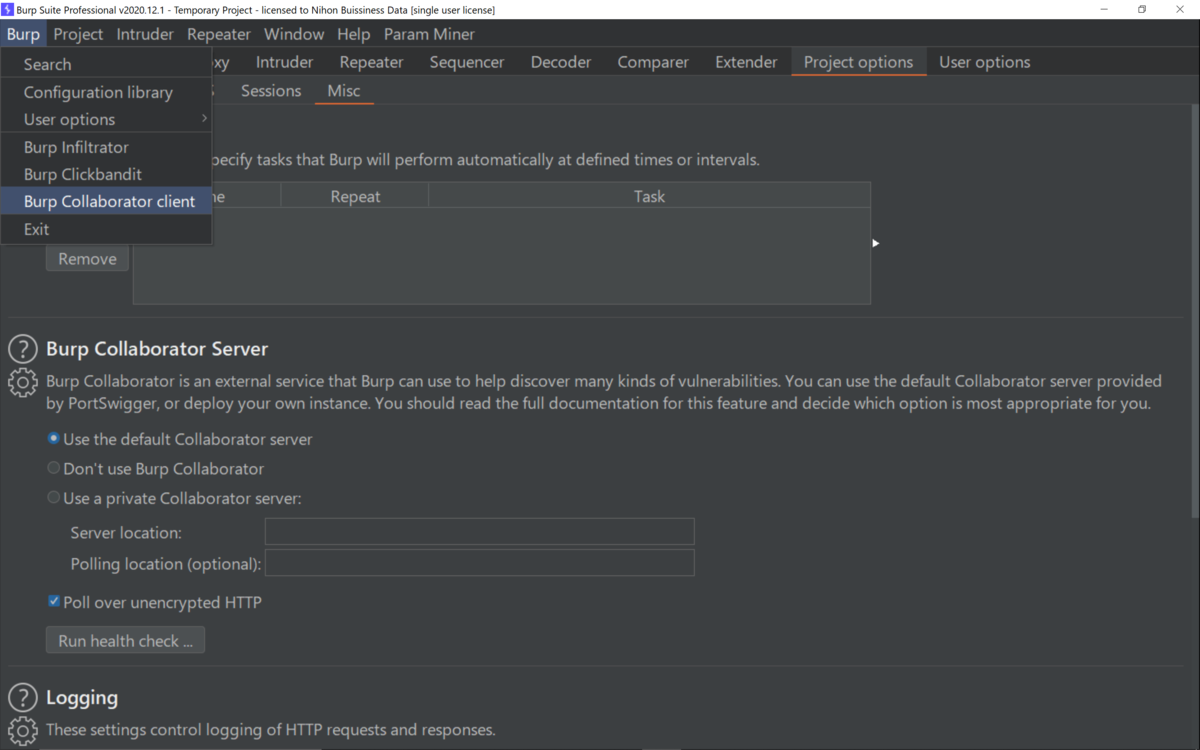Switch to User options tab
The image size is (1200, 750).
(984, 62)
